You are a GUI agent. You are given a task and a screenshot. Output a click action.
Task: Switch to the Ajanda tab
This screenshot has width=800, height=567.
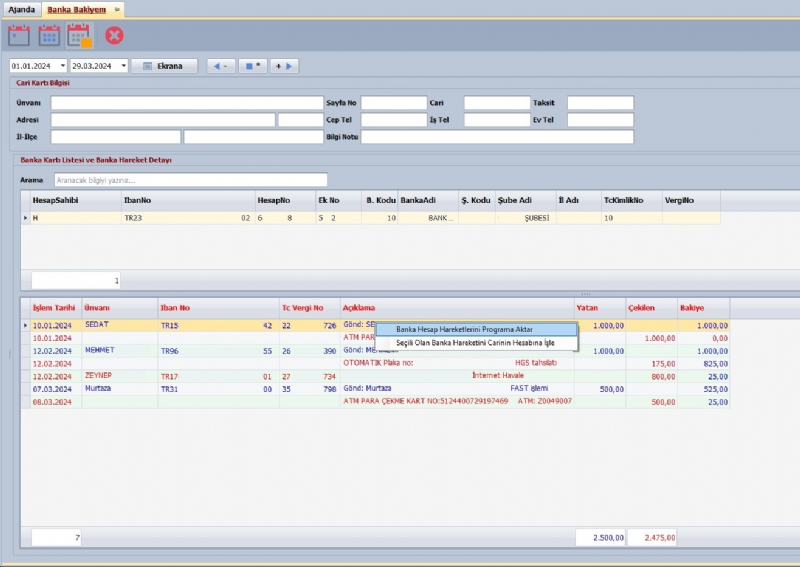point(21,10)
